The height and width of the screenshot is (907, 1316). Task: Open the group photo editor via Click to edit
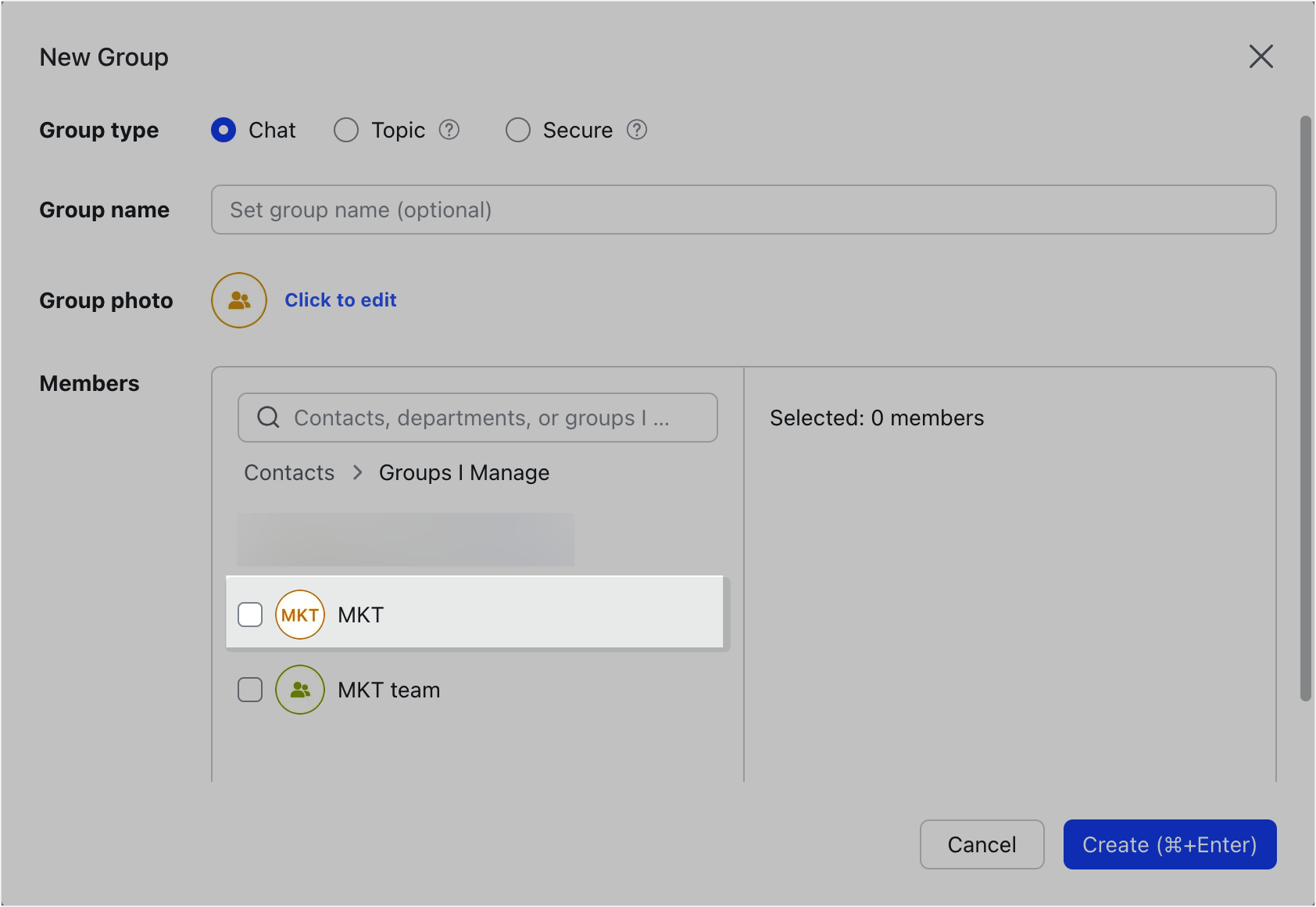point(340,299)
